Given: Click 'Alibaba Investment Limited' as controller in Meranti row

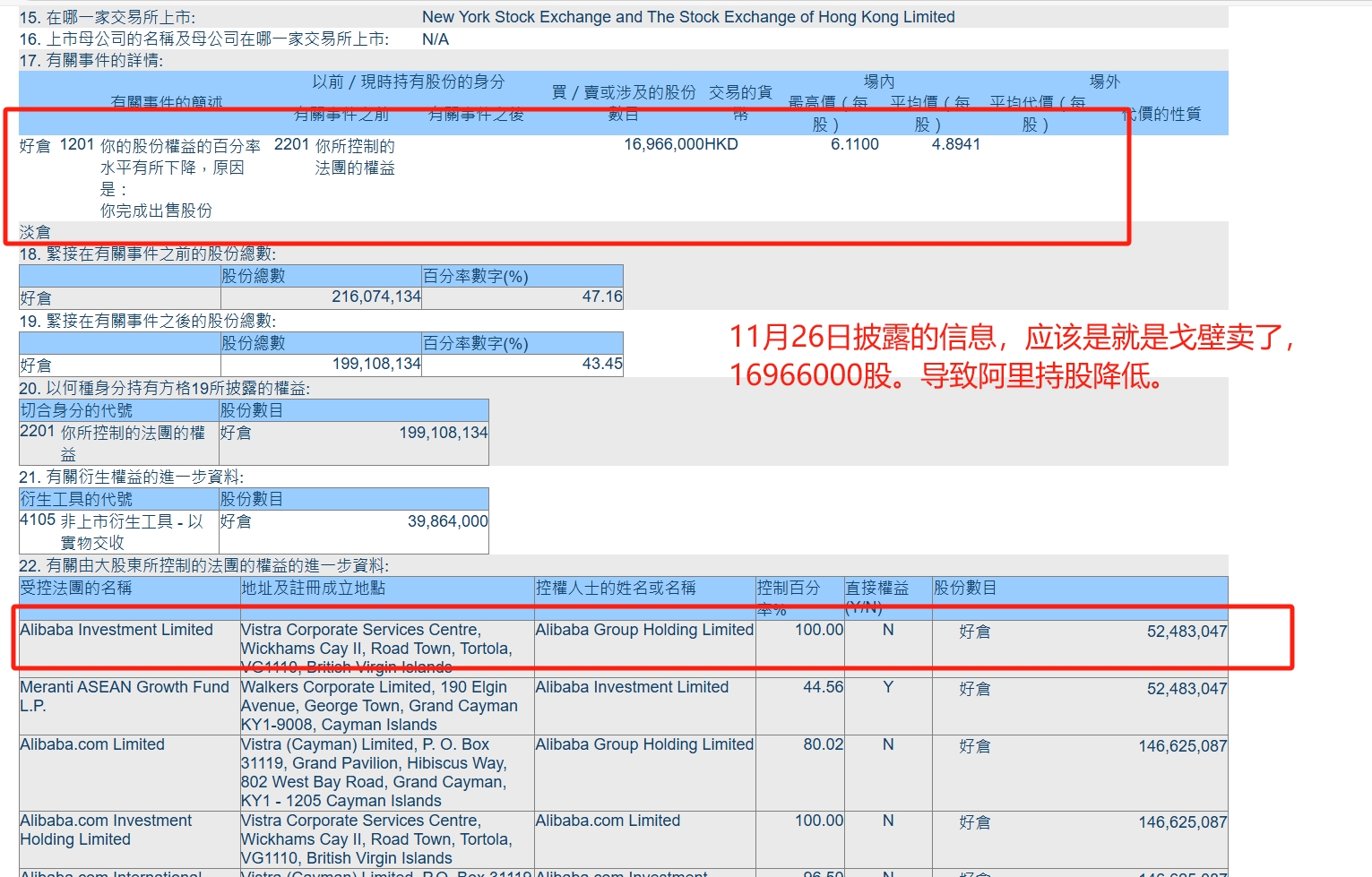Looking at the screenshot, I should (x=632, y=687).
